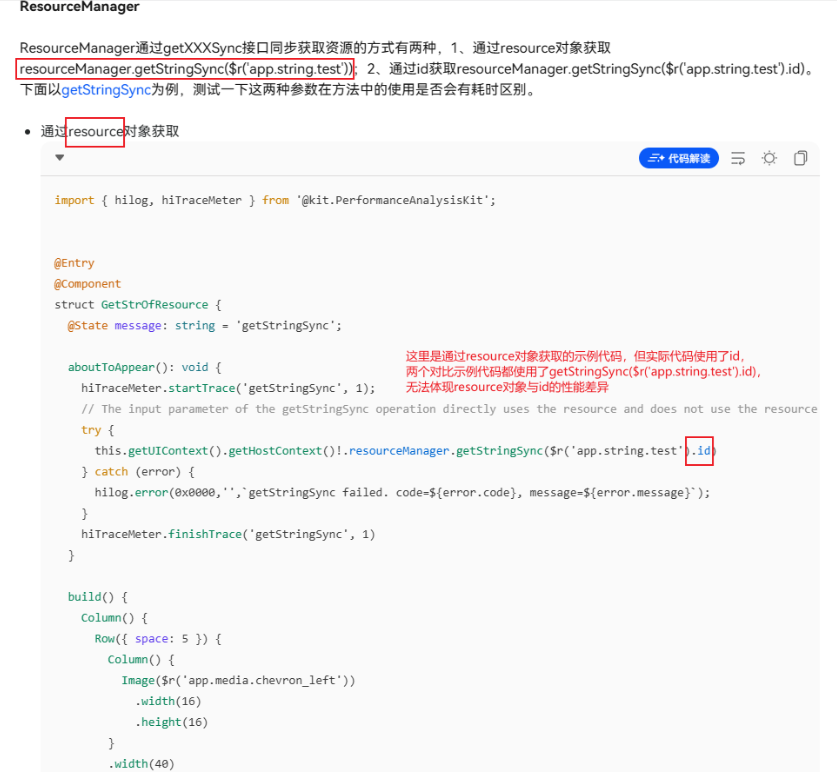837x772 pixels.
Task: Click the red-boxed .id in getStringSync call
Action: (699, 451)
